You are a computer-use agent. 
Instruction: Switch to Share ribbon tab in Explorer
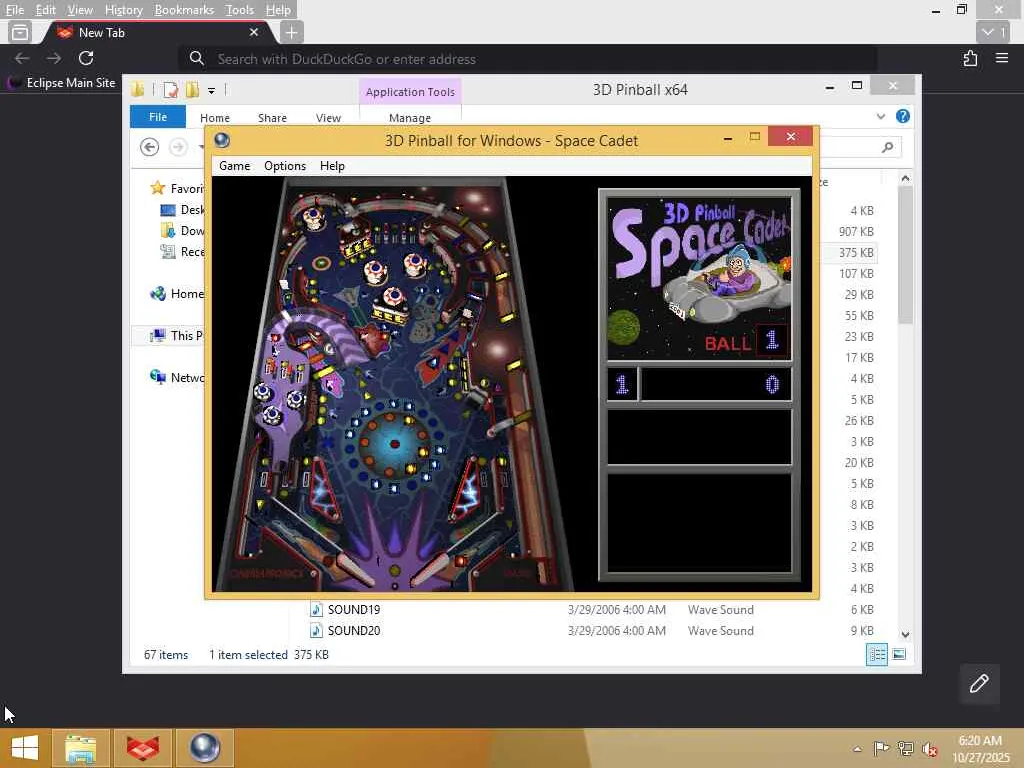point(272,118)
